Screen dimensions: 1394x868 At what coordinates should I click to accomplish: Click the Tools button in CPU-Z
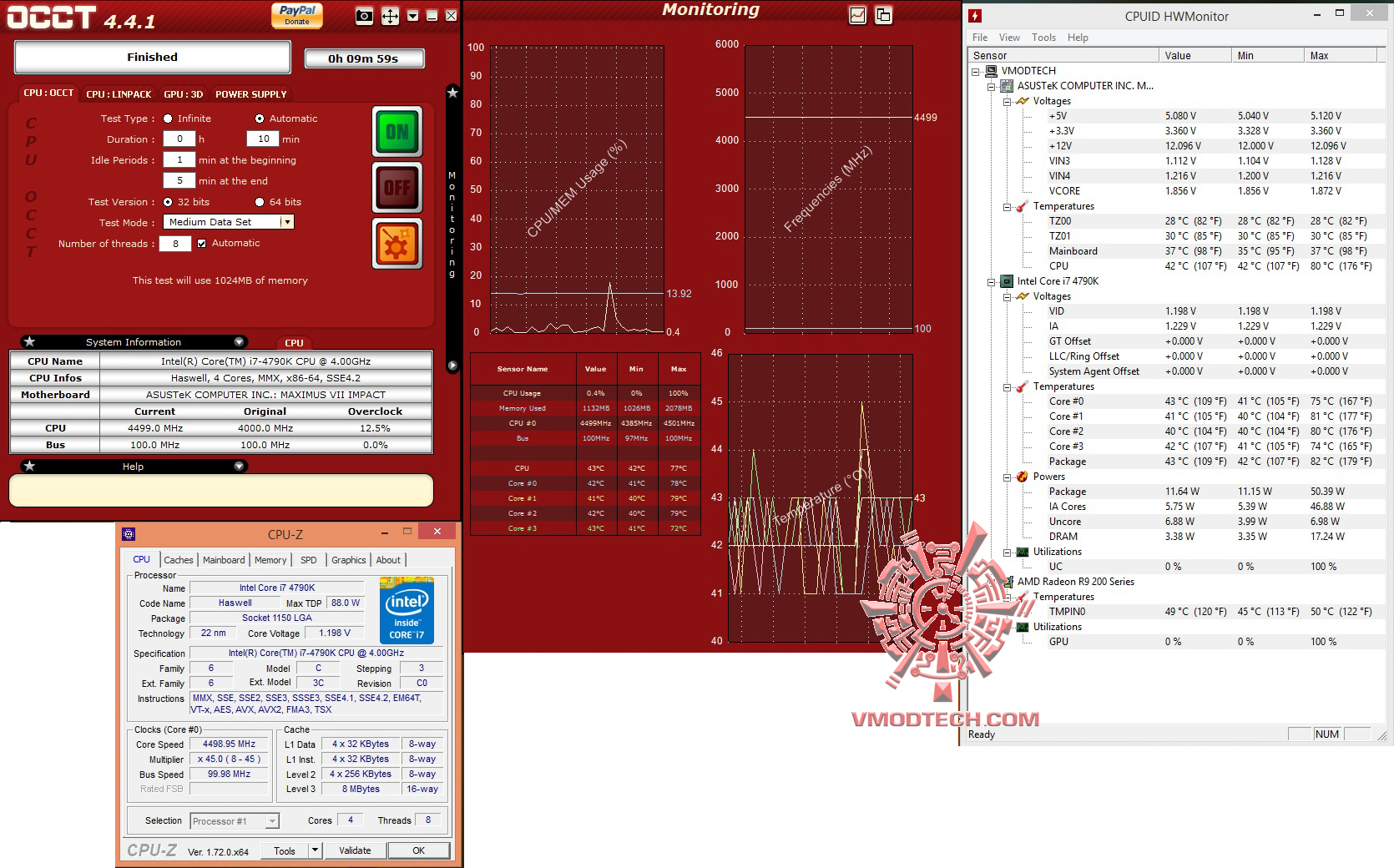click(285, 850)
